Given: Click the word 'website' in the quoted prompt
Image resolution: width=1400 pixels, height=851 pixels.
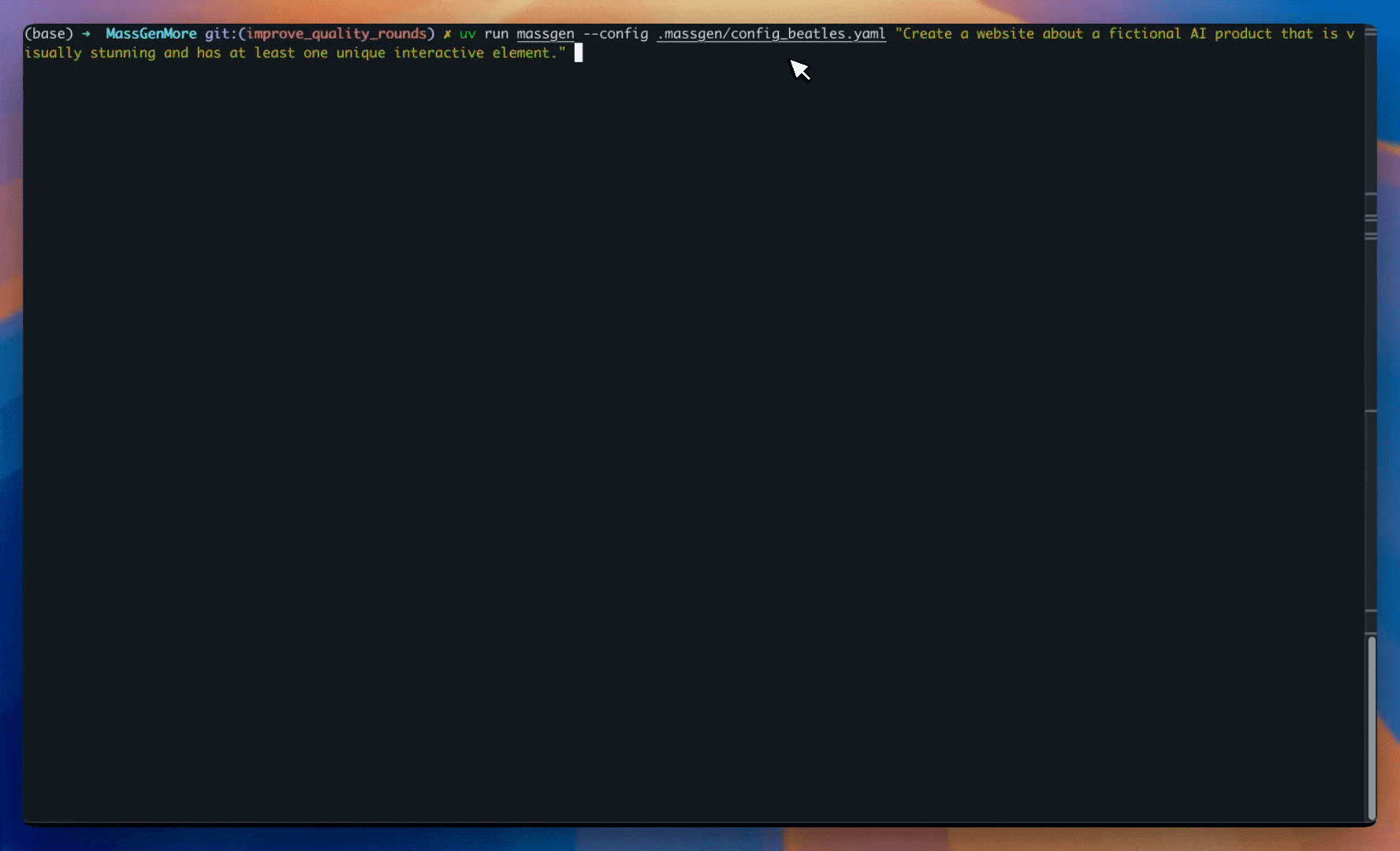Looking at the screenshot, I should (1005, 34).
